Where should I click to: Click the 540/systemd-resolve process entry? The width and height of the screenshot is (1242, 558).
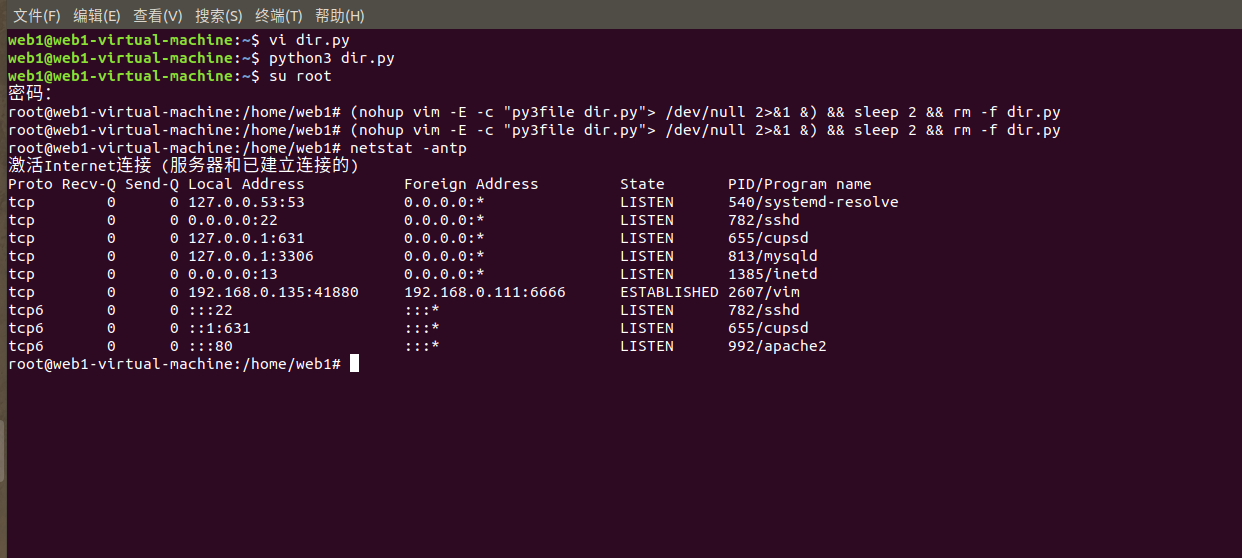pyautogui.click(x=813, y=202)
